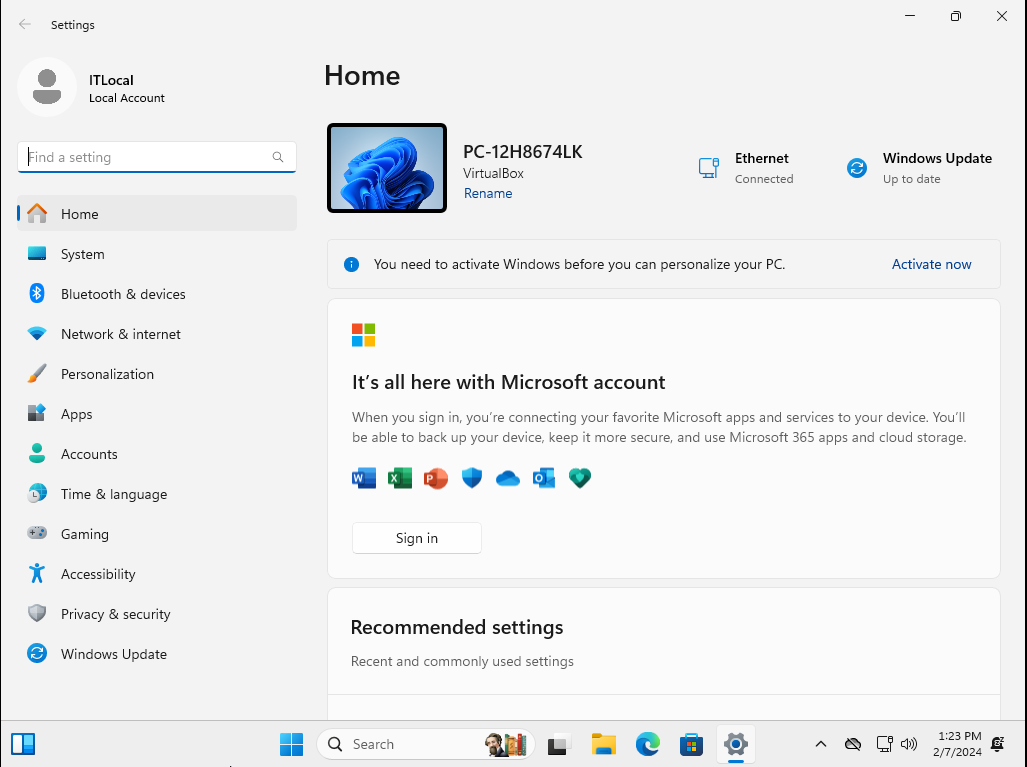Click the Outlook app icon
This screenshot has width=1027, height=767.
544,478
